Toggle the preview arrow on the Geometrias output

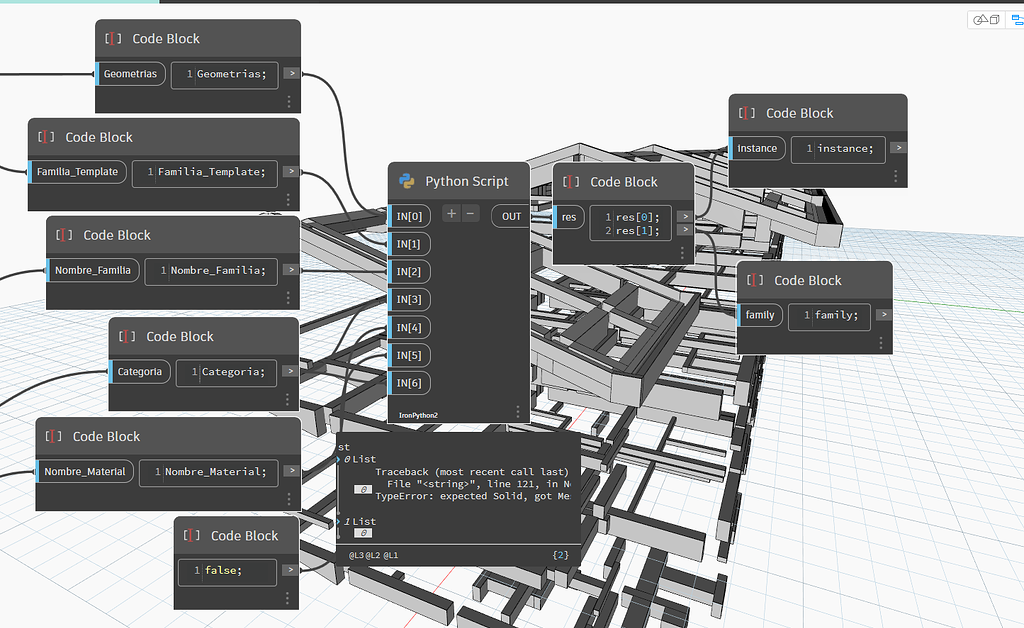[x=291, y=72]
